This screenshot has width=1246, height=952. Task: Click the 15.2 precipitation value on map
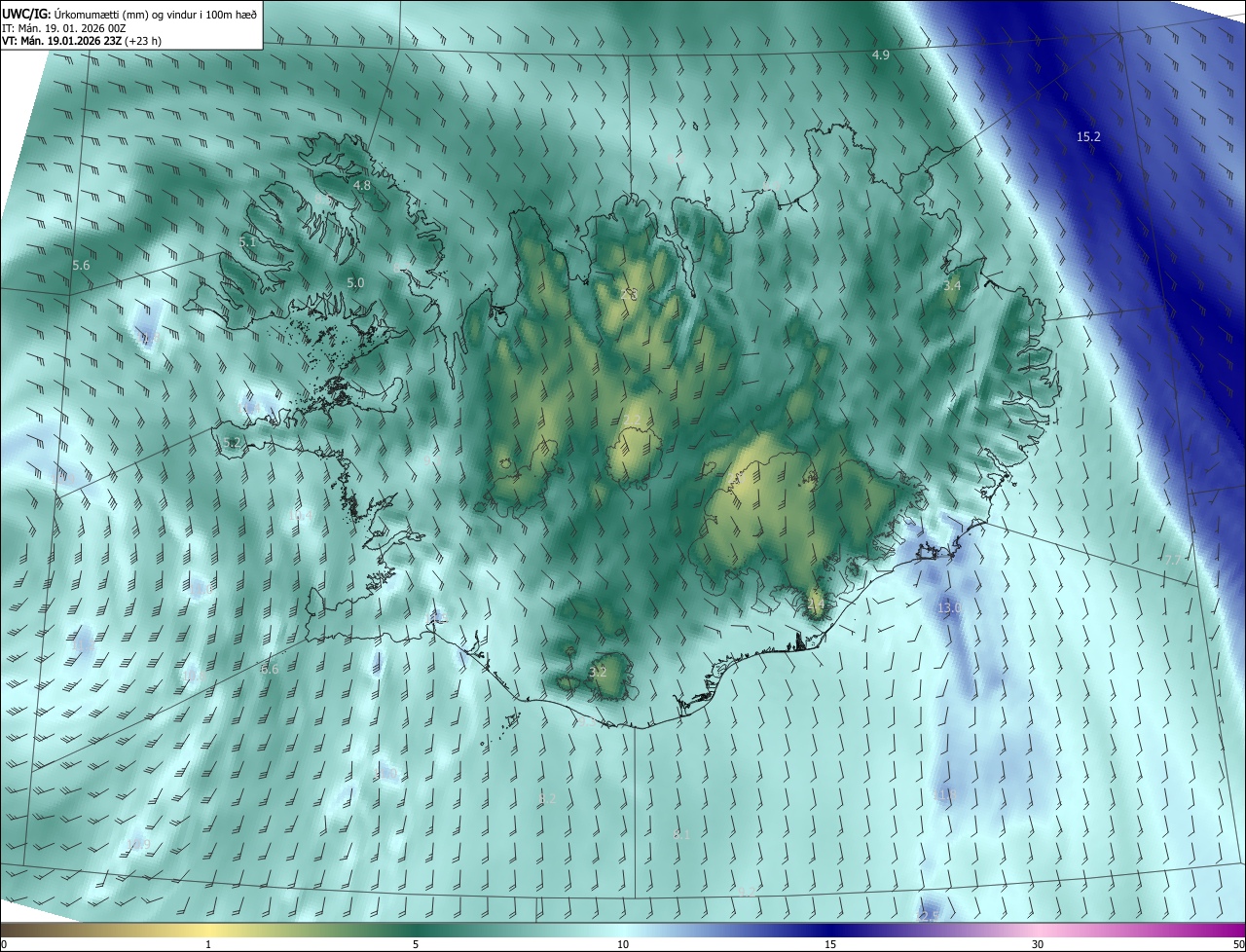[1088, 137]
